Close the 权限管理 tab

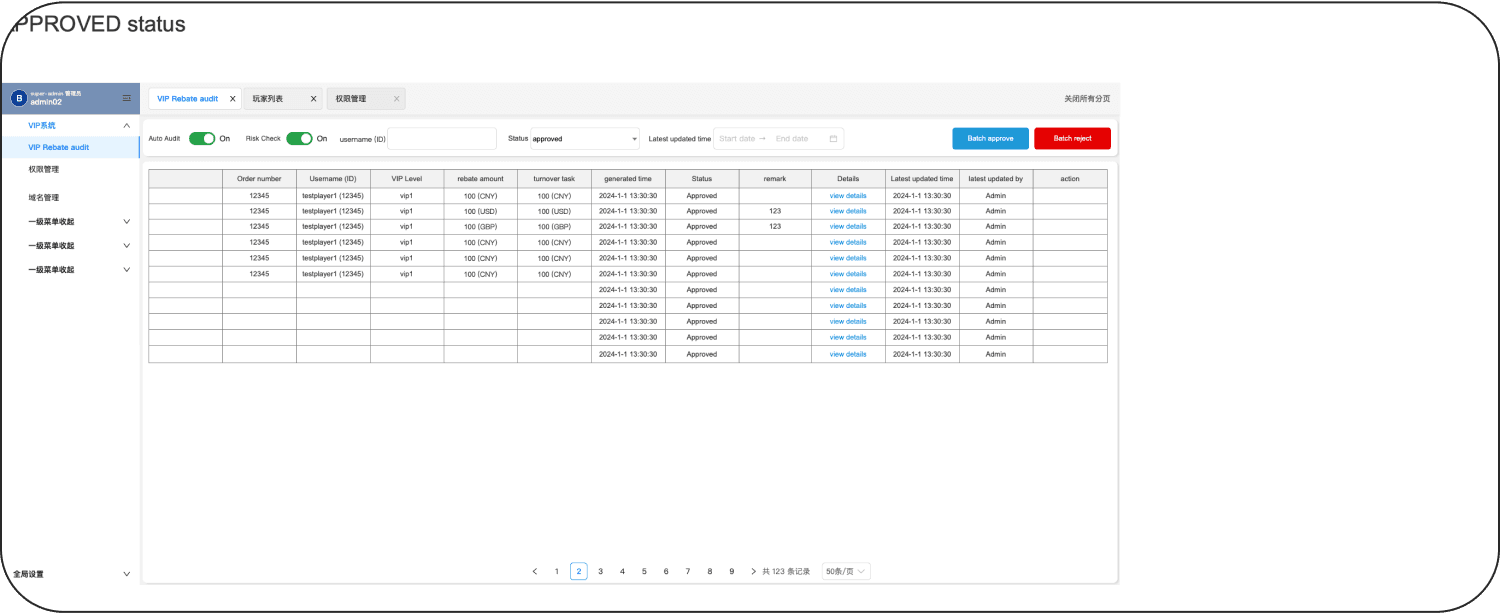point(396,99)
